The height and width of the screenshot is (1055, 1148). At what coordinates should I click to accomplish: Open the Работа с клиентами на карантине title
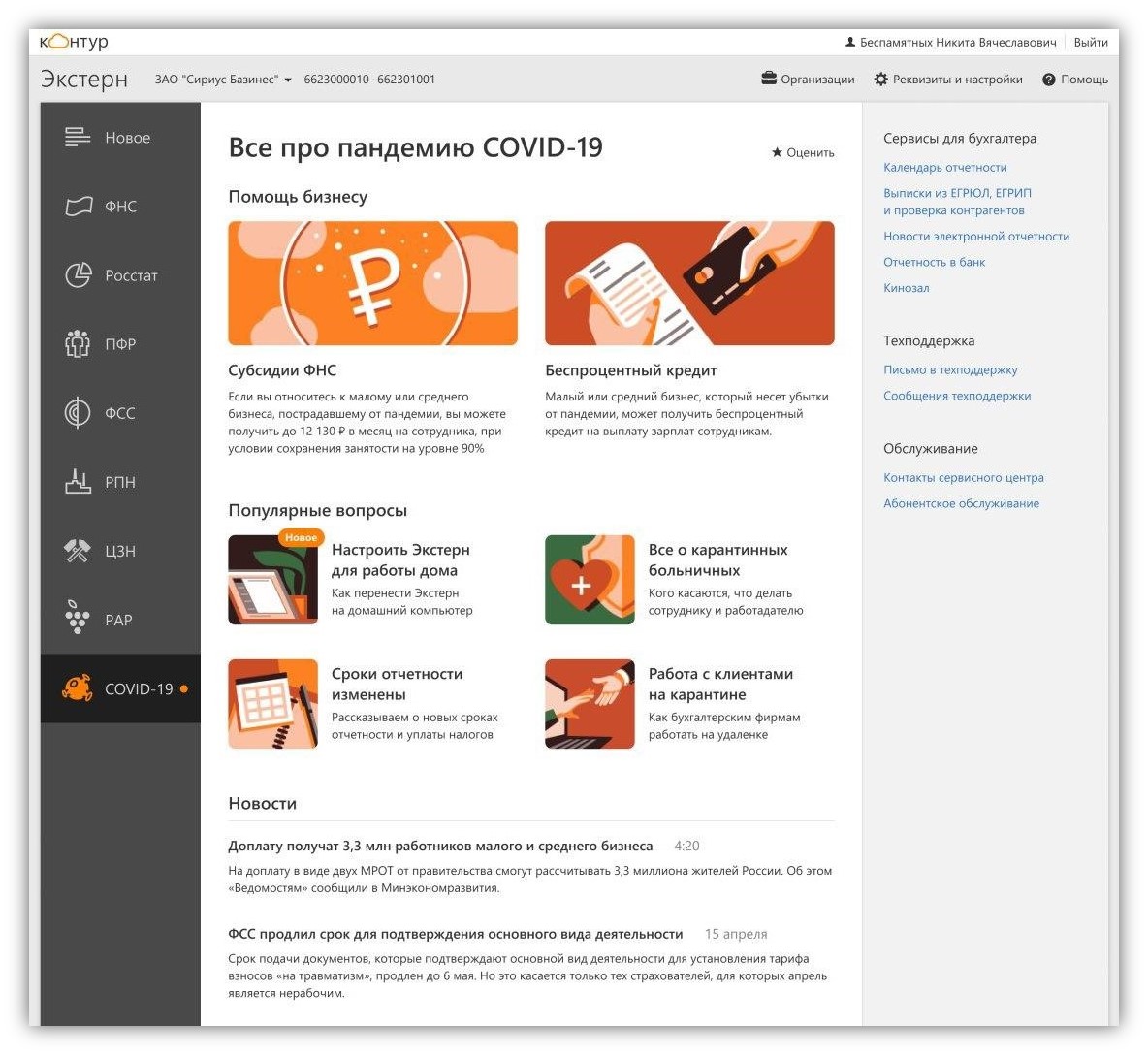pos(721,684)
